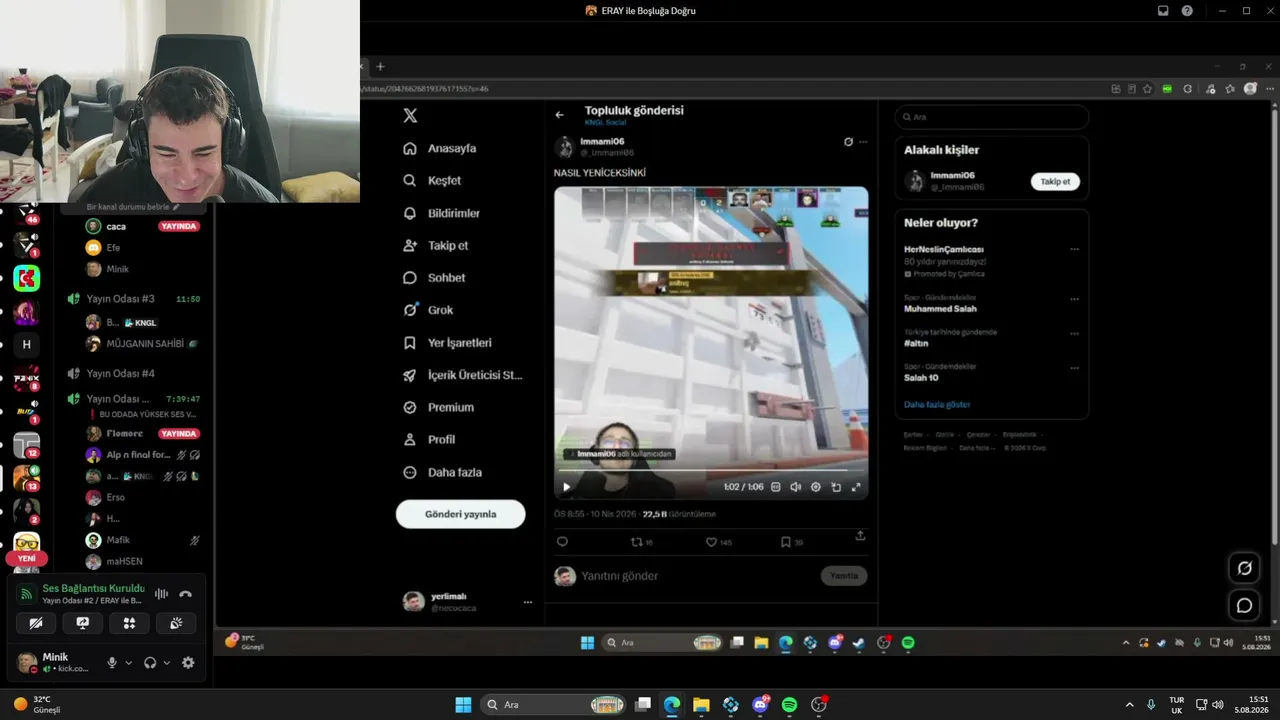Click the Yanıtla reply button

[x=844, y=576]
